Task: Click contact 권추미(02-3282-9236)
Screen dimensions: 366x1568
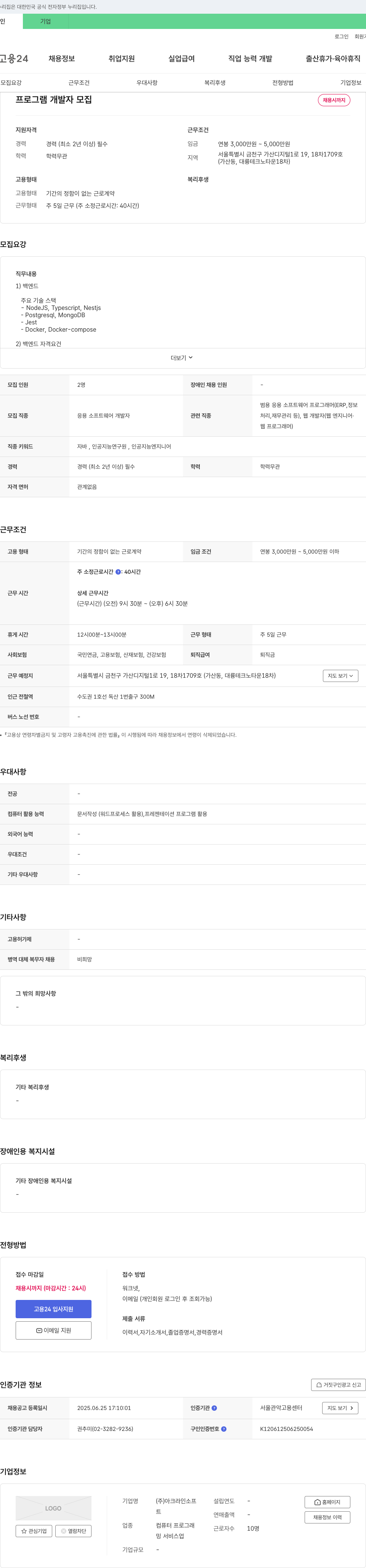Action: (105, 1429)
